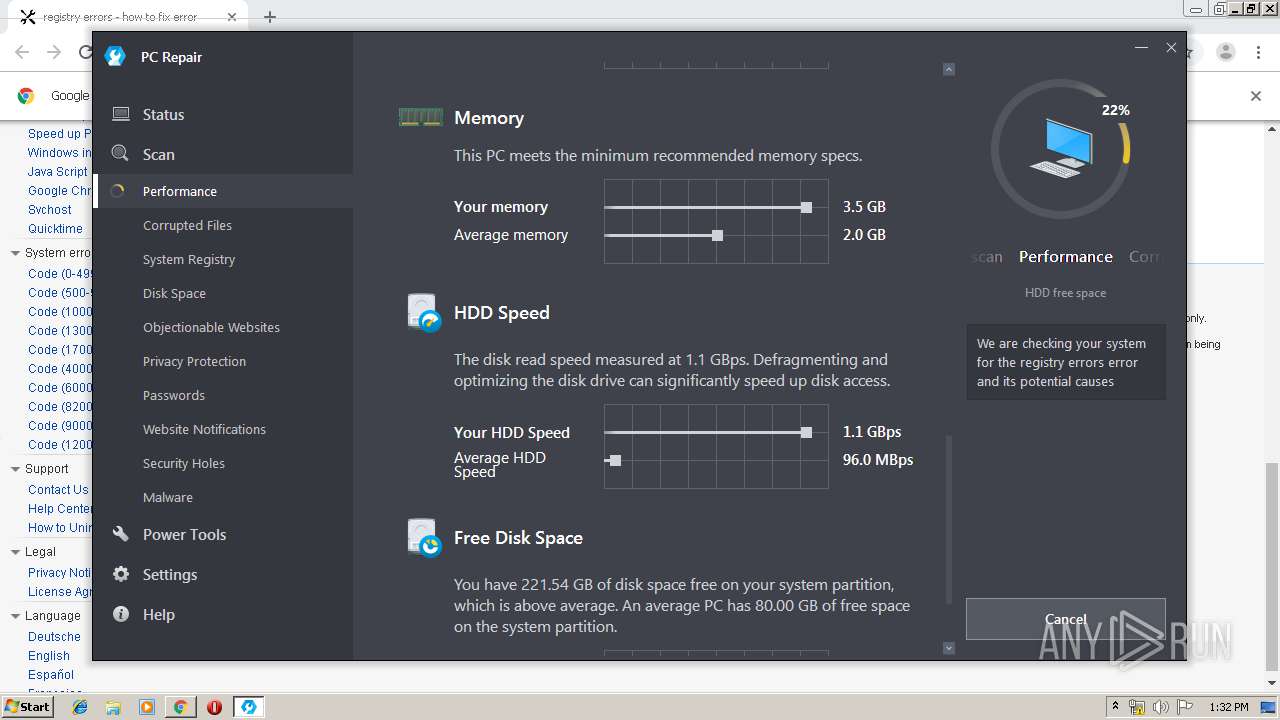Open the Contact Us link in the browser

[58, 490]
